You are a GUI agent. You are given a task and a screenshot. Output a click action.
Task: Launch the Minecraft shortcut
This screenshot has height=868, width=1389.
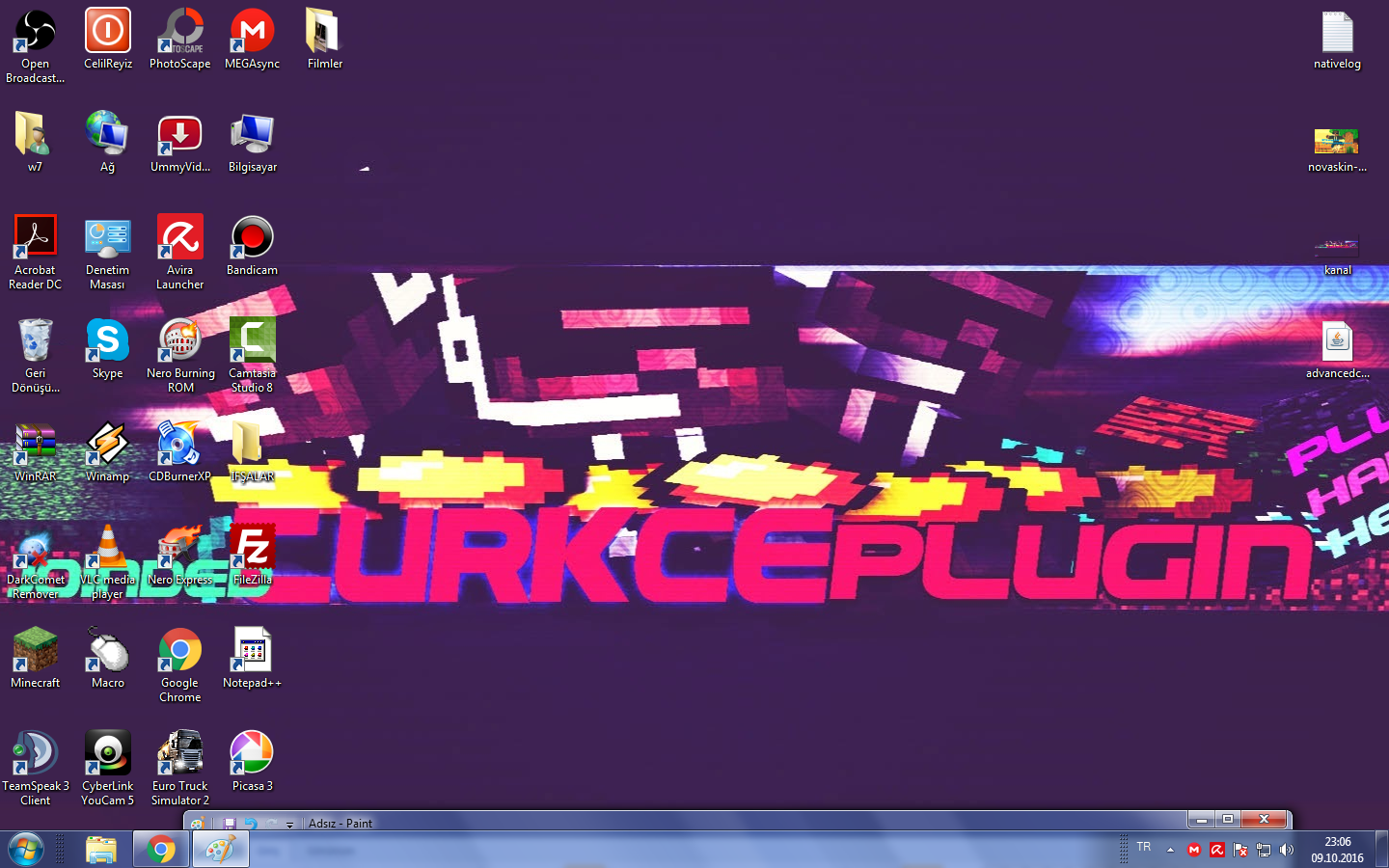tap(35, 658)
